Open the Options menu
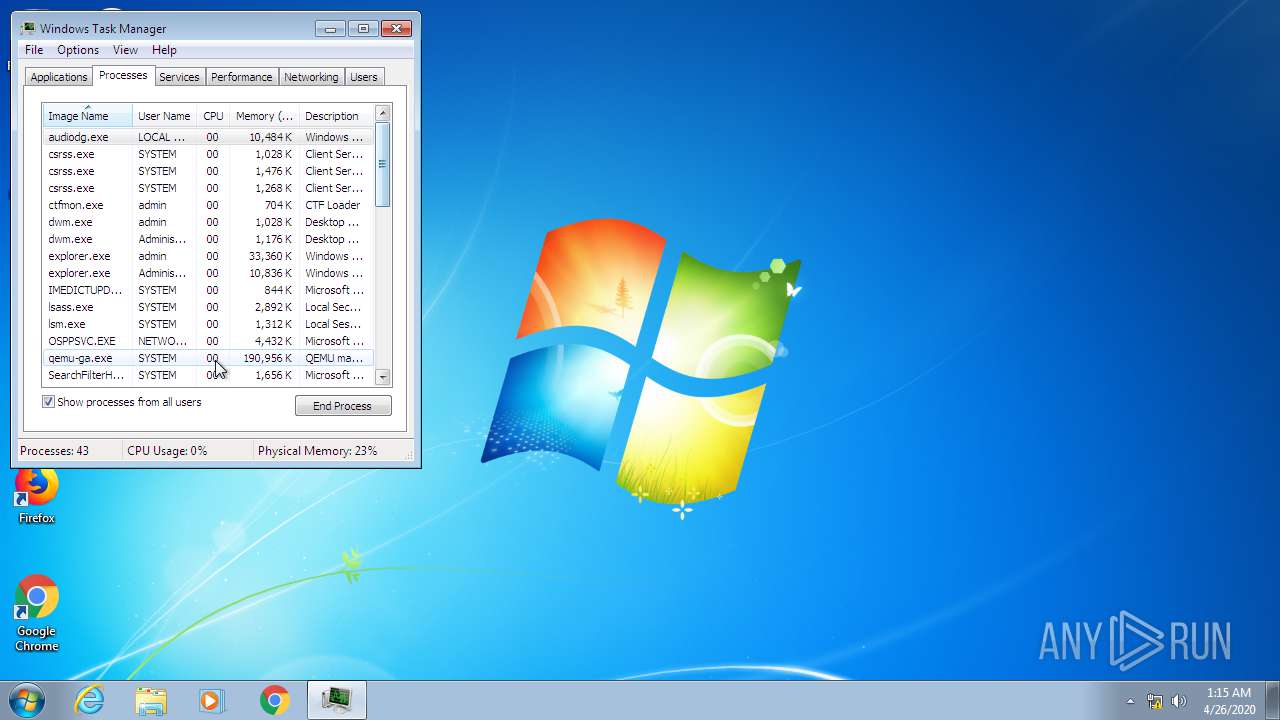Viewport: 1280px width, 720px height. pos(78,50)
